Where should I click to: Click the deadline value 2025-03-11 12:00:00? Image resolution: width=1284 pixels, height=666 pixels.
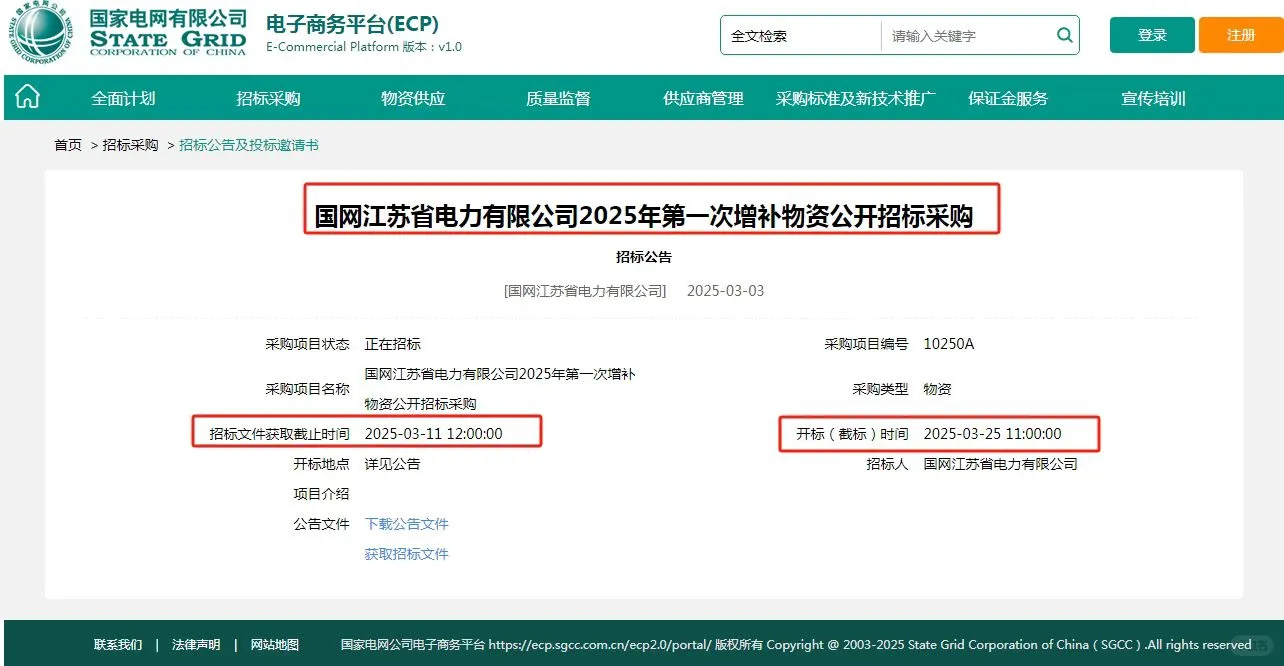tap(434, 434)
